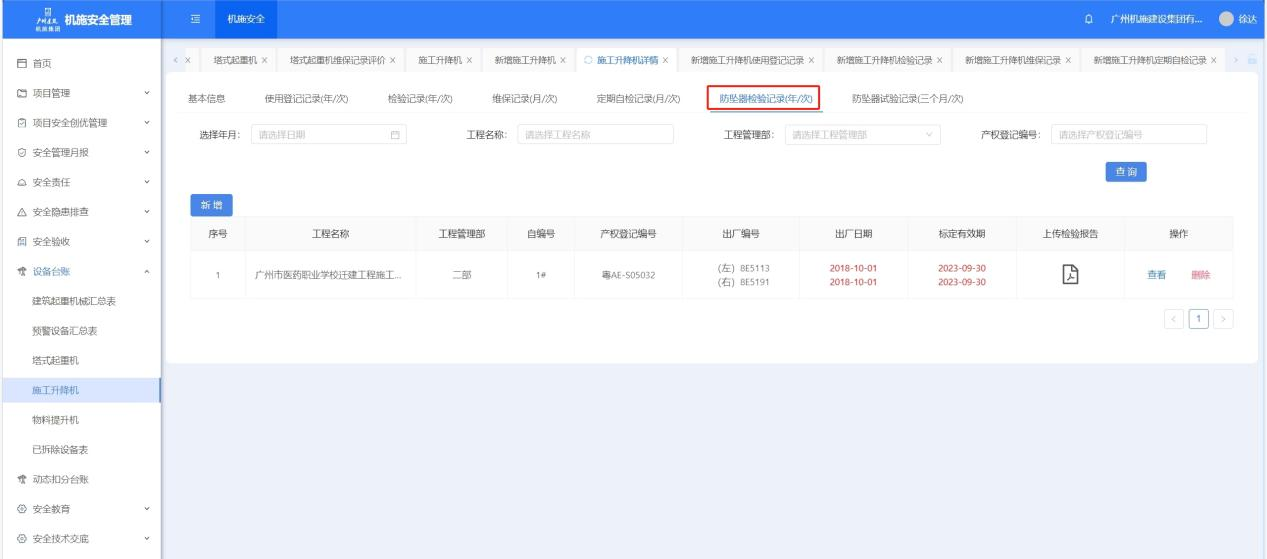Click the calendar icon in date field

(394, 134)
